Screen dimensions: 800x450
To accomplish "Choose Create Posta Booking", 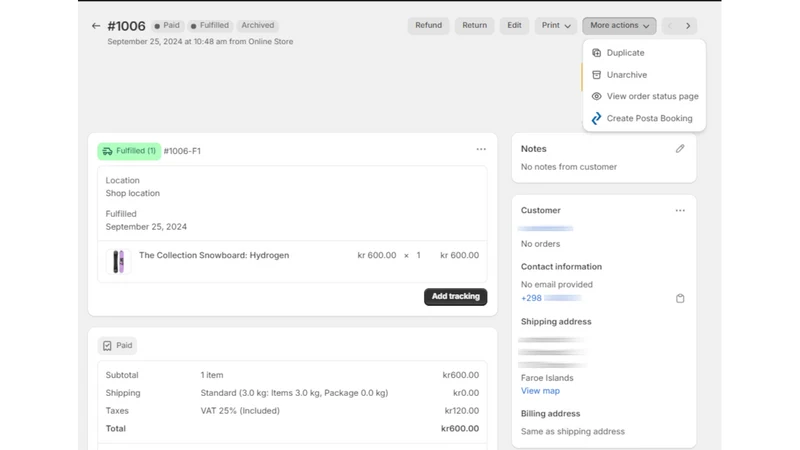I will (x=644, y=118).
